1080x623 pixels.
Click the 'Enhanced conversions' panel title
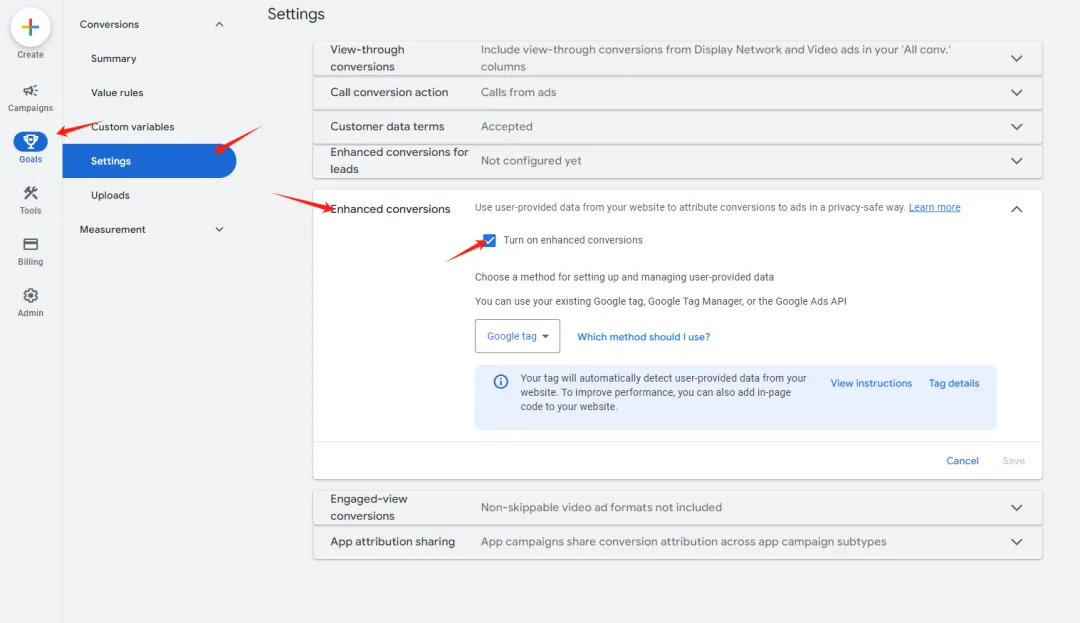click(x=390, y=209)
